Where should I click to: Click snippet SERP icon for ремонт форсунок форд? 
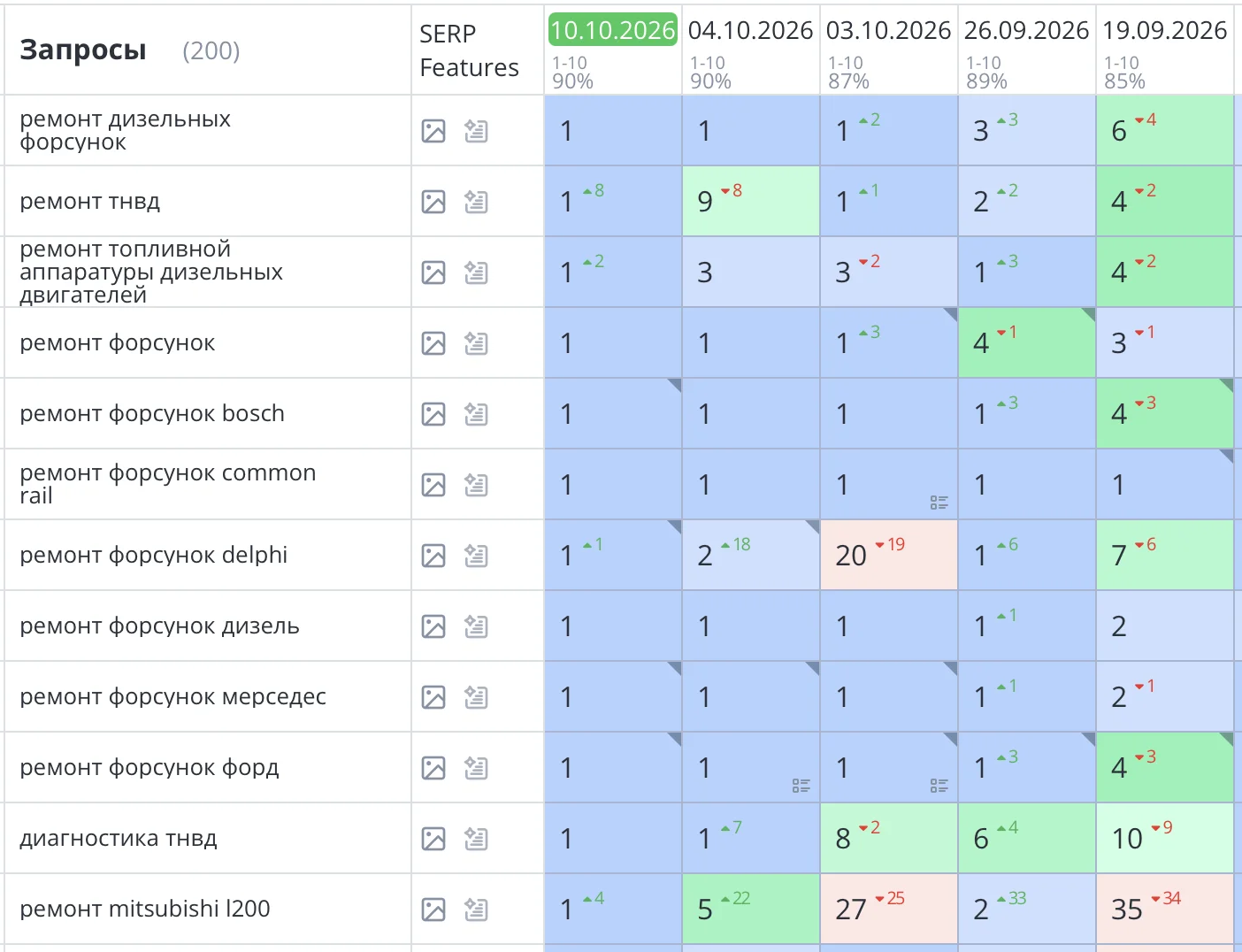coord(476,768)
